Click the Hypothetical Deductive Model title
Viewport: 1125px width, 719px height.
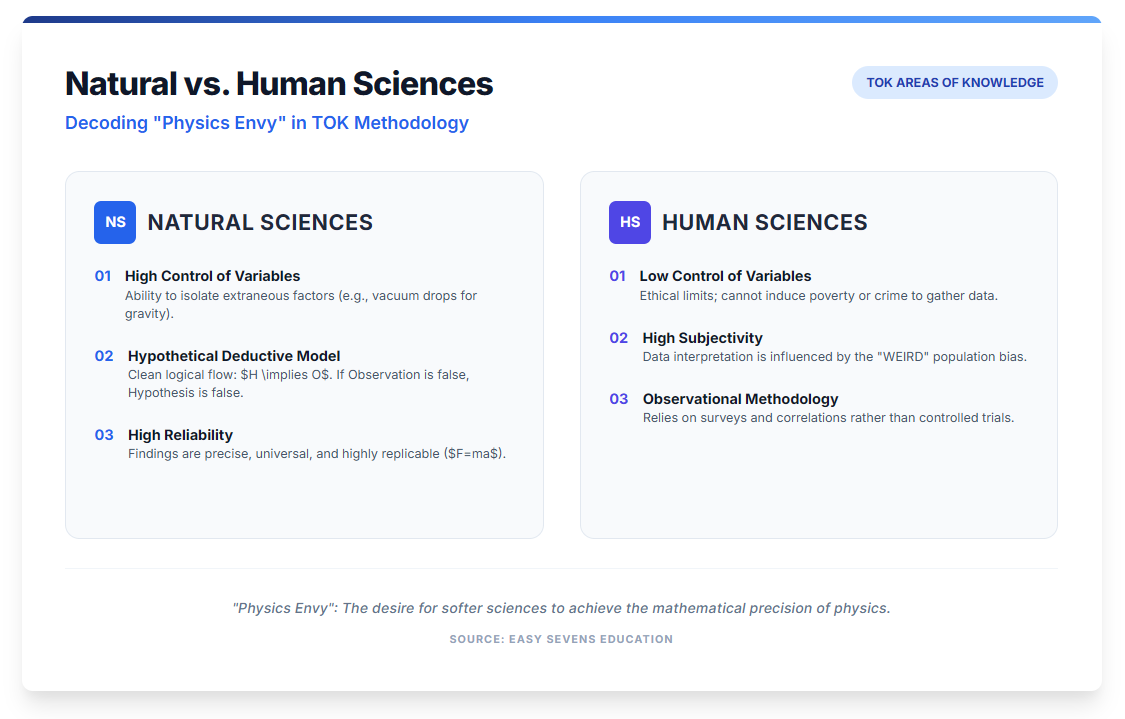234,356
